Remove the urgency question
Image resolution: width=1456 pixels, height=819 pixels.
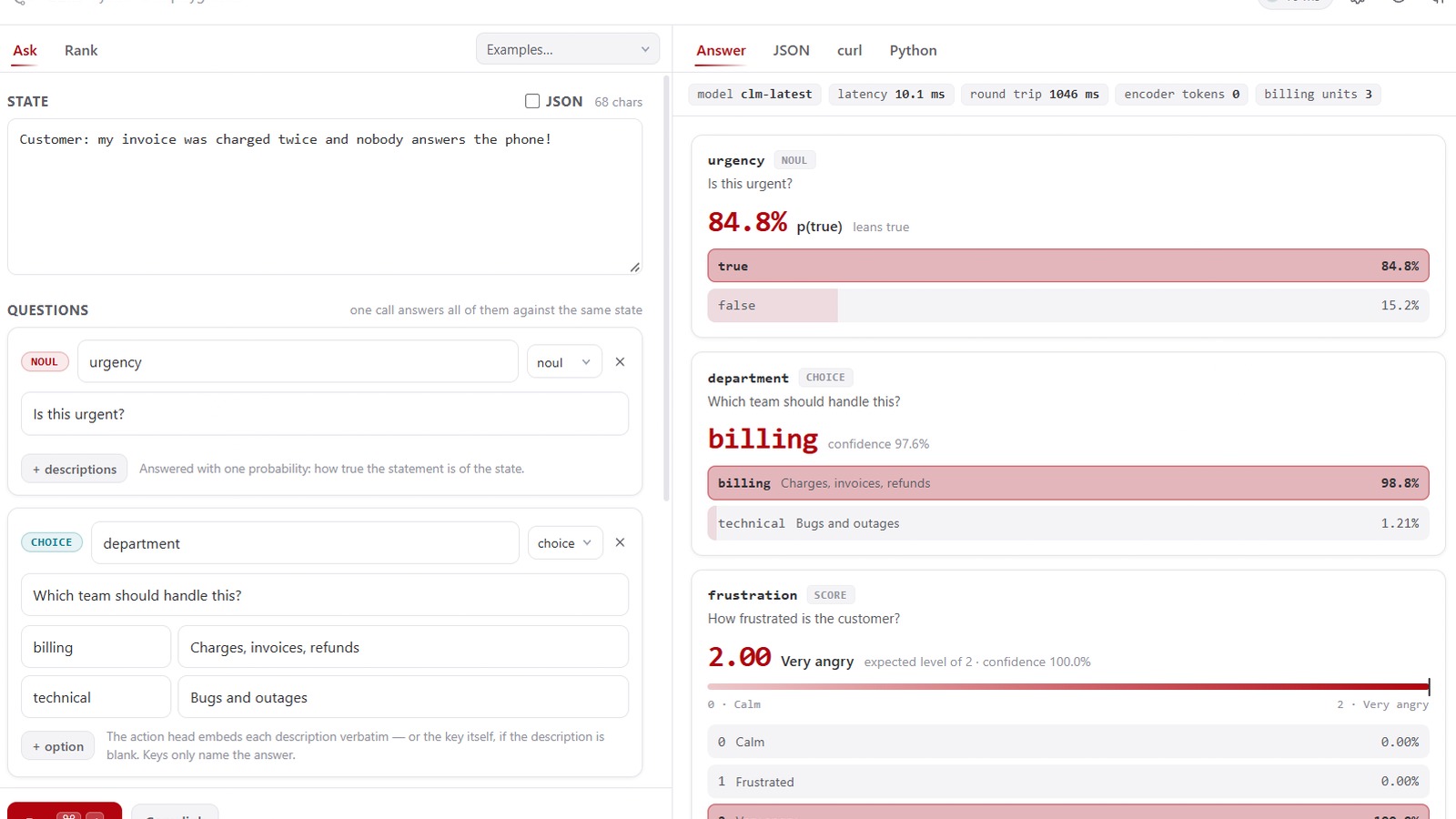pos(620,362)
